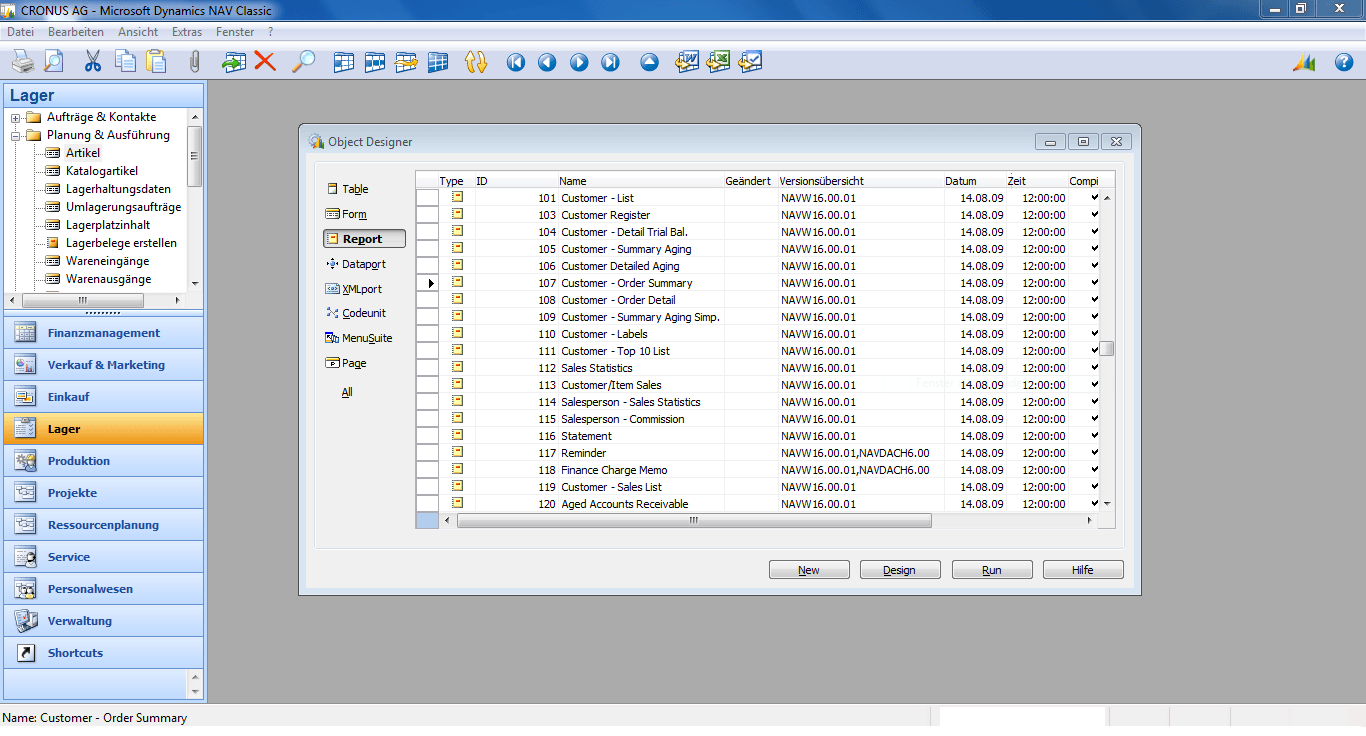1366x736 pixels.
Task: Send to Microsoft Word toolbar icon
Action: pos(687,62)
